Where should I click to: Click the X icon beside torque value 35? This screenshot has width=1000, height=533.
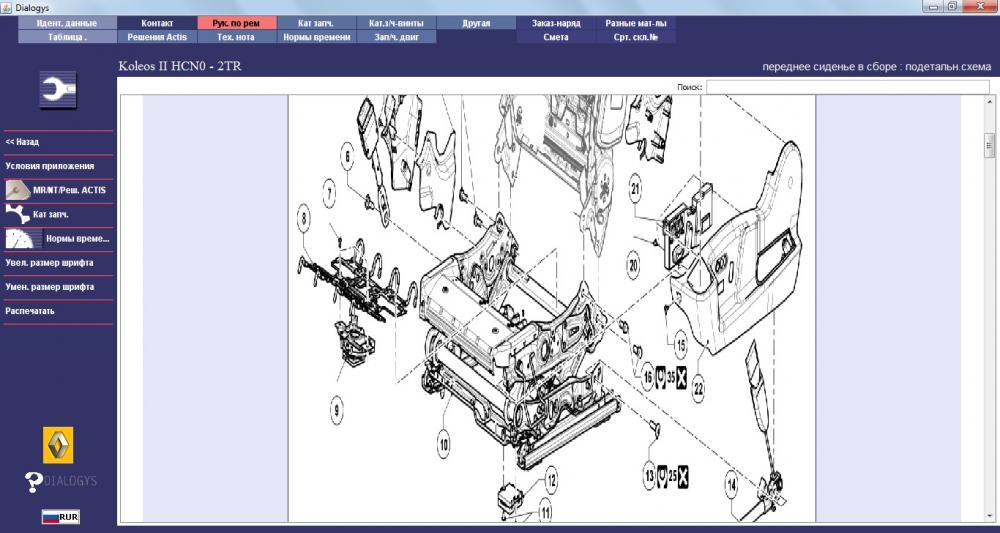[681, 377]
